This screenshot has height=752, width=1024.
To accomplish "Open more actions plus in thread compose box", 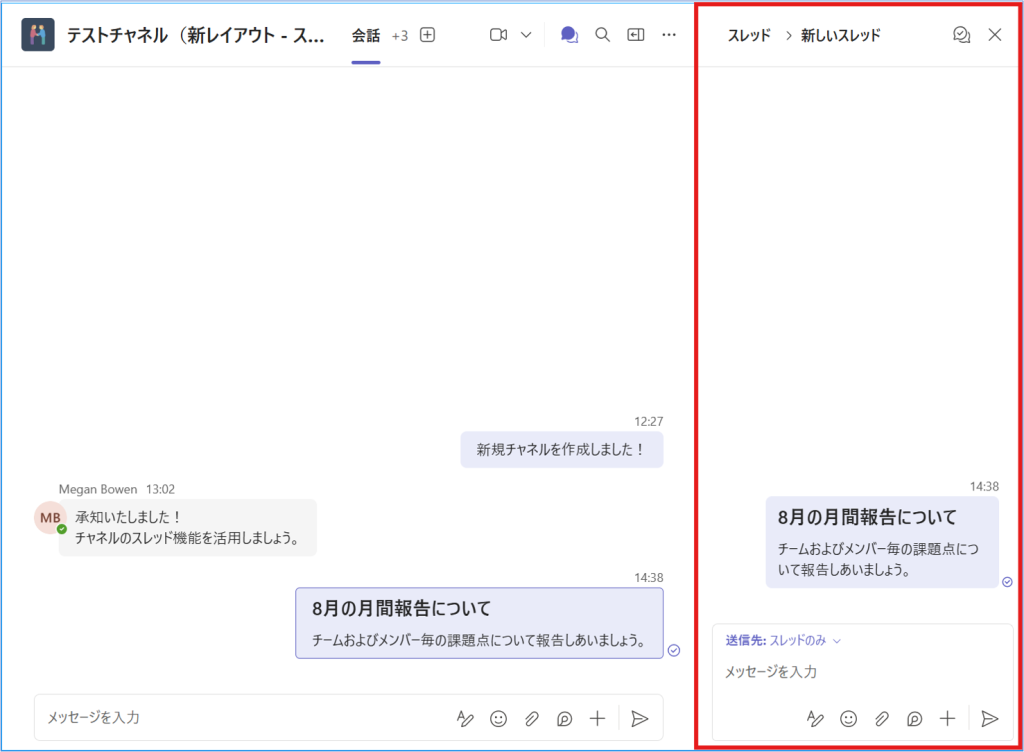I will tap(947, 719).
